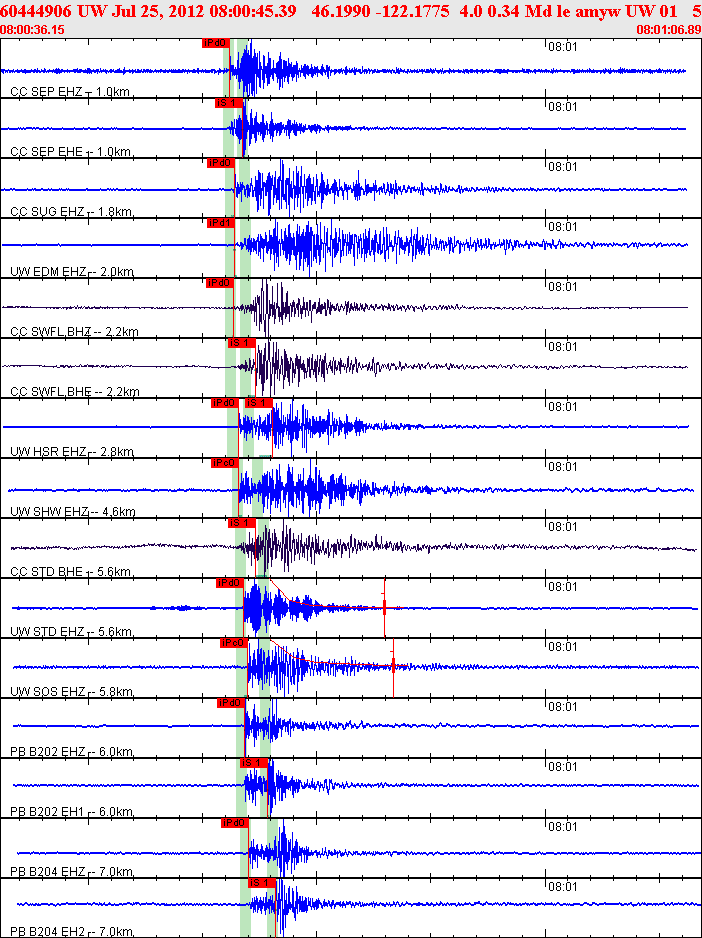Click the station label UW EDM EHZ 2.0km
This screenshot has width=702, height=938.
pyautogui.click(x=72, y=272)
